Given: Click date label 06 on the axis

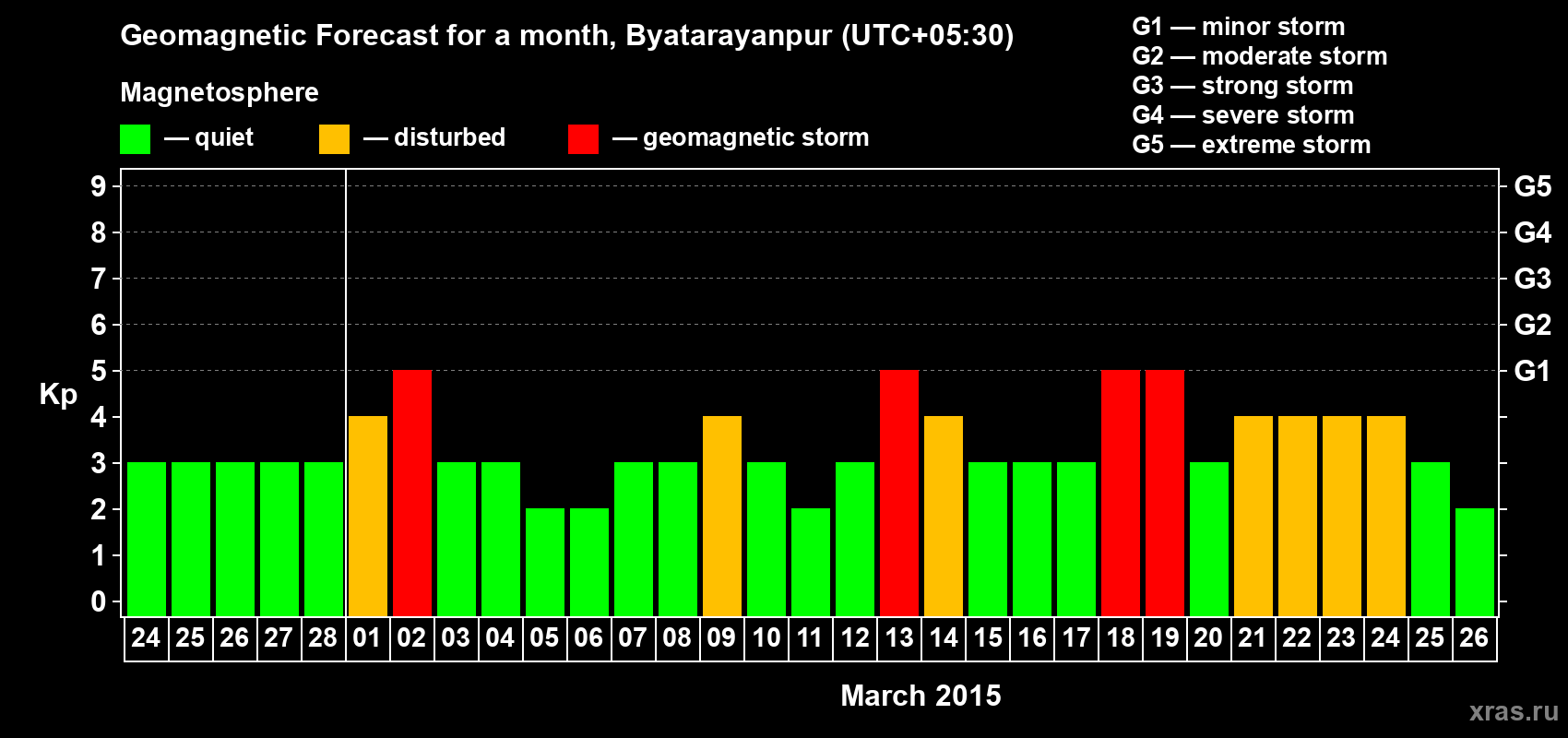Looking at the screenshot, I should [588, 638].
